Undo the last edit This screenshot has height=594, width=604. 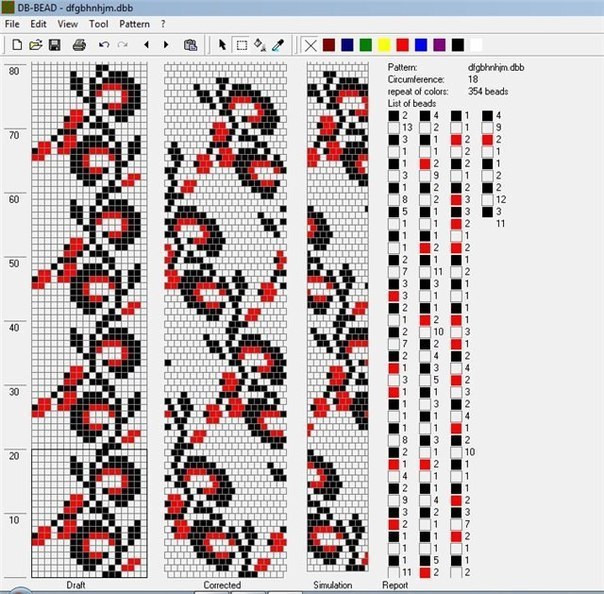point(104,45)
